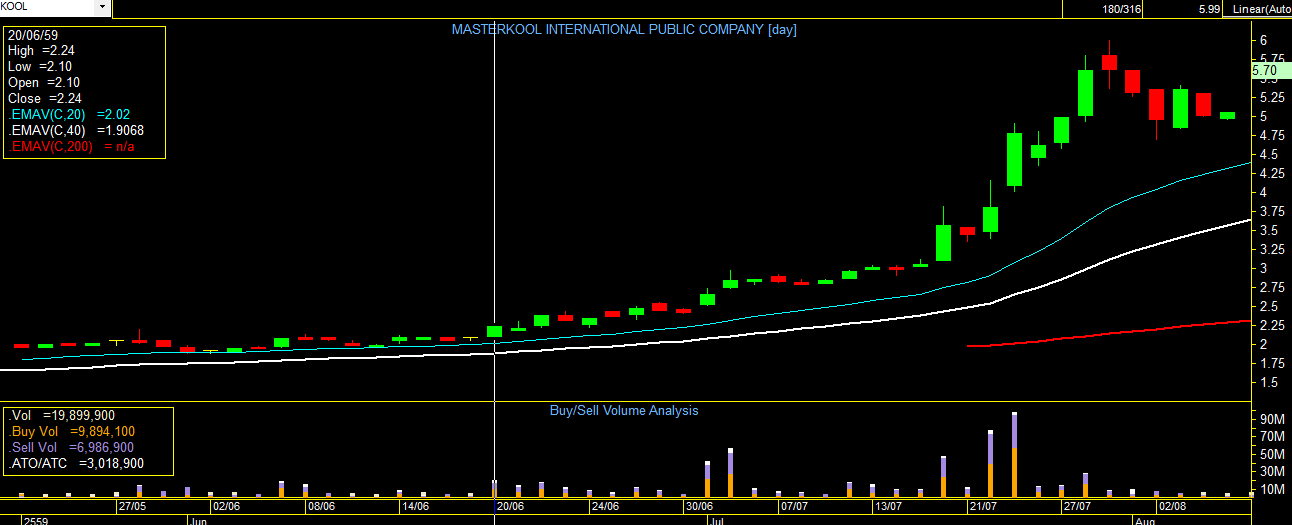Image resolution: width=1292 pixels, height=525 pixels.
Task: Click the 21/07 date axis label
Action: click(x=983, y=507)
